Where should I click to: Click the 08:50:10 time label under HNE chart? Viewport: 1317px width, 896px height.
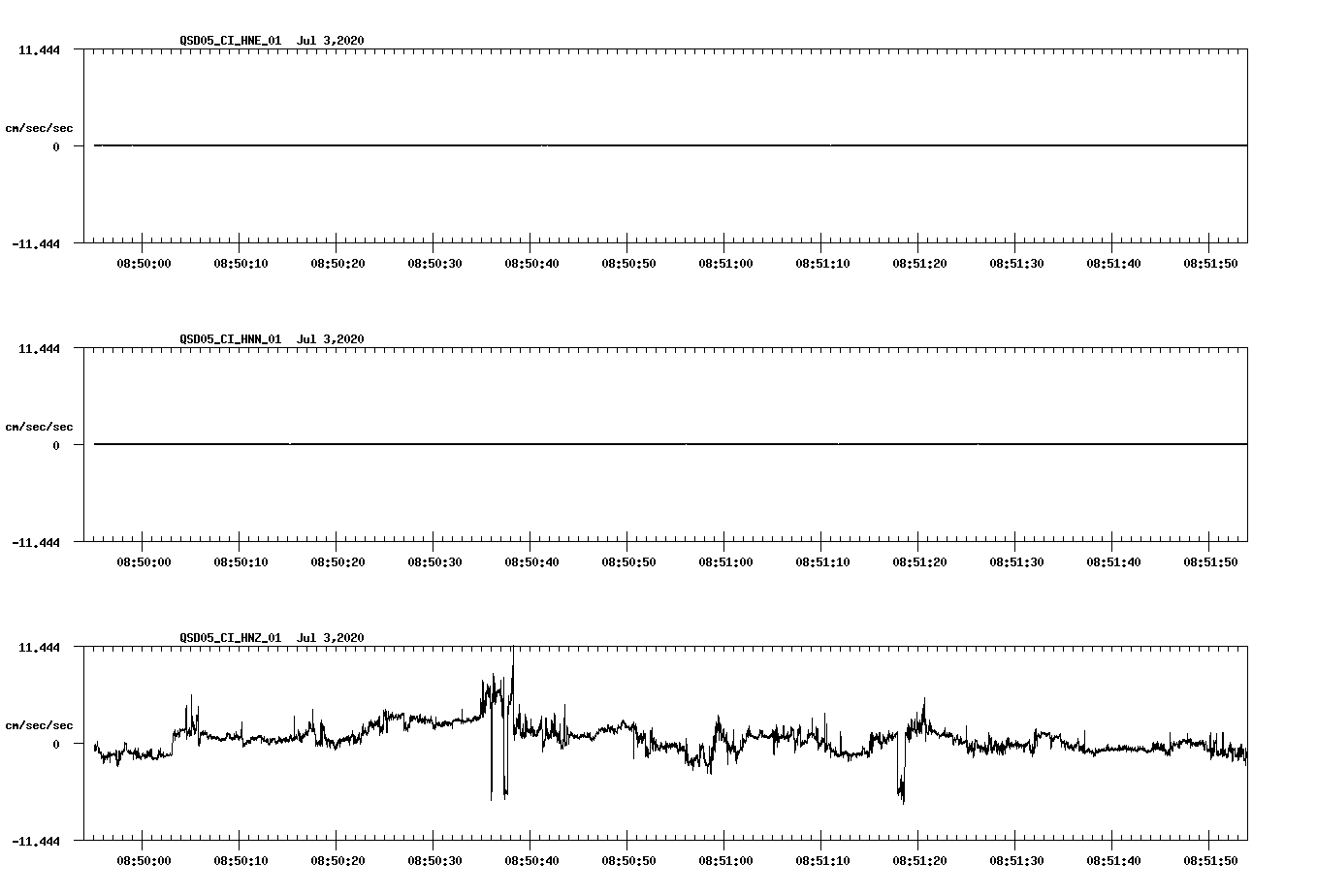point(241,264)
